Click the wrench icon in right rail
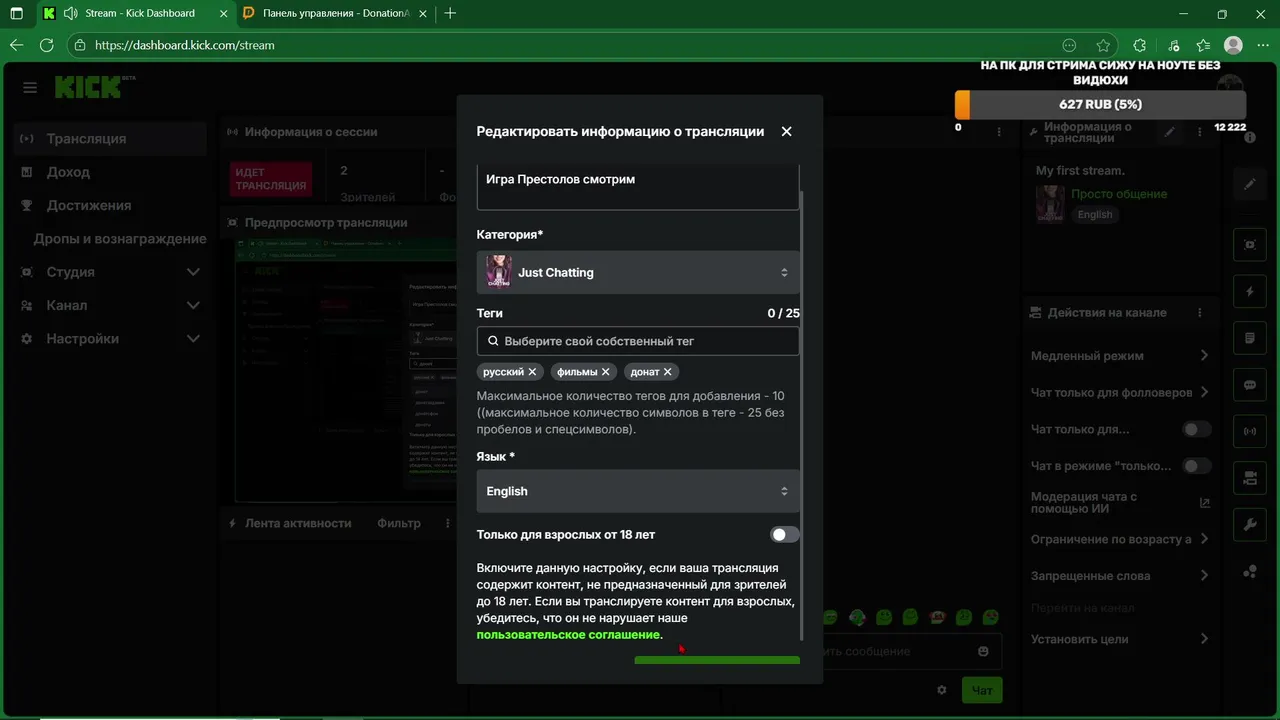The width and height of the screenshot is (1280, 720). tap(1250, 525)
